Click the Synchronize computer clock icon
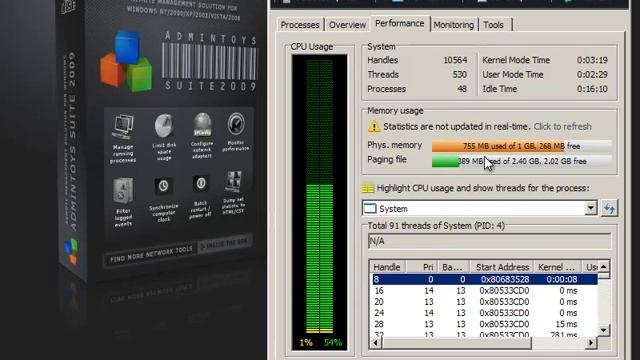This screenshot has height=360, width=640. click(x=163, y=187)
